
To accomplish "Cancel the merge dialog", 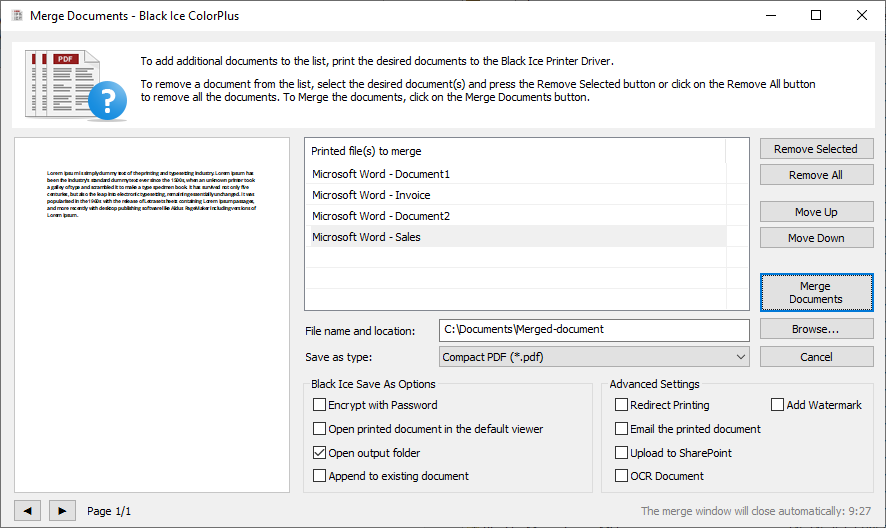I will pyautogui.click(x=816, y=357).
